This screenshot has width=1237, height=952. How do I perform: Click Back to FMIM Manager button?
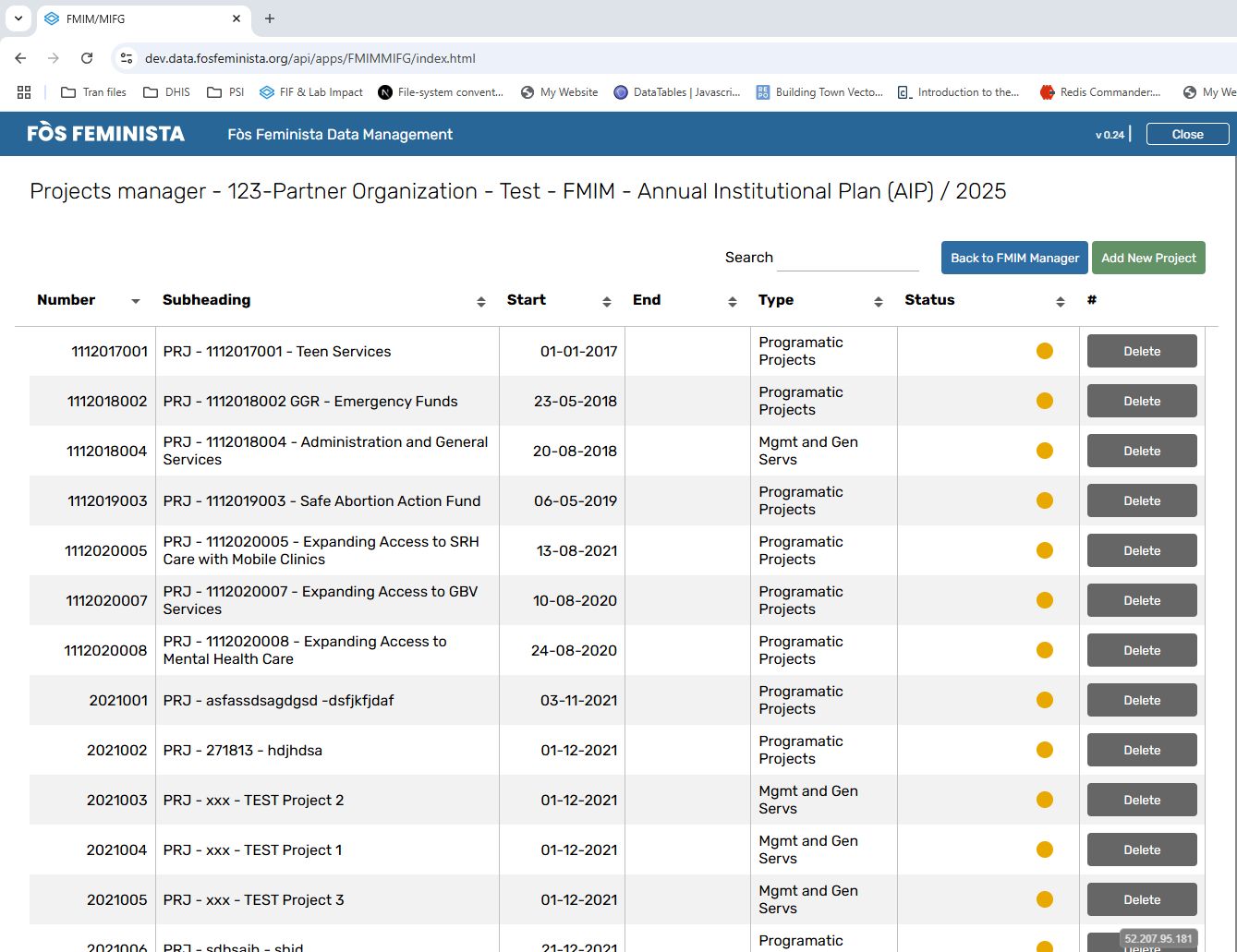click(x=1014, y=258)
